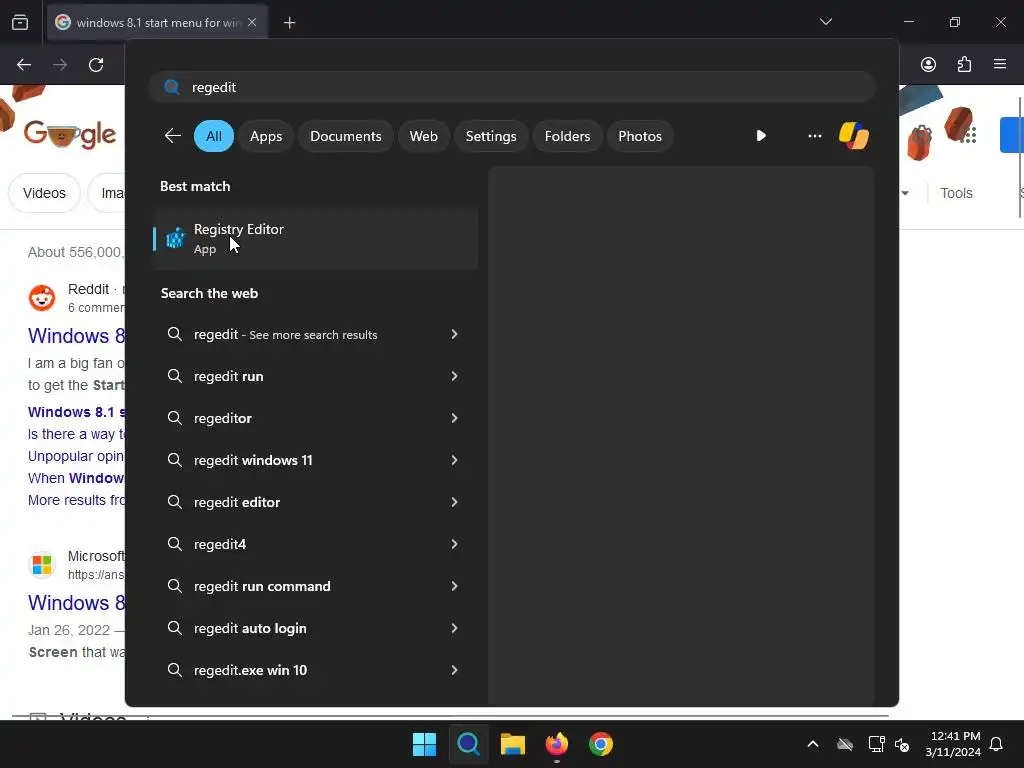Click the Reddit result icon
1024x768 pixels.
click(x=42, y=298)
